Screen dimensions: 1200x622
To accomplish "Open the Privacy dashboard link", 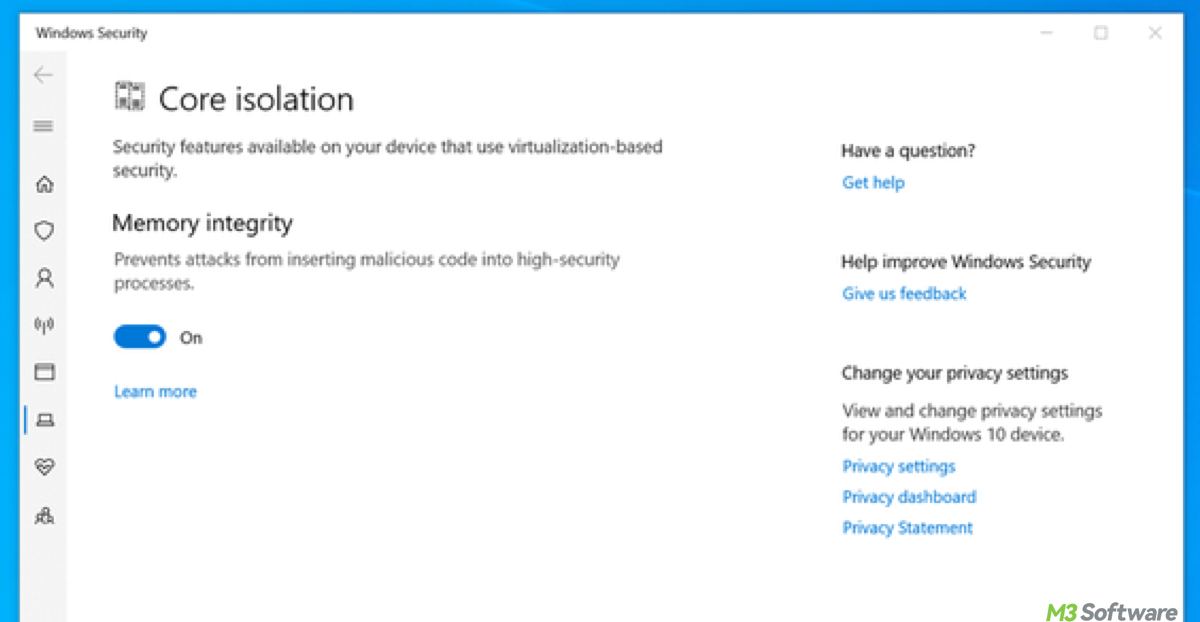I will point(909,497).
